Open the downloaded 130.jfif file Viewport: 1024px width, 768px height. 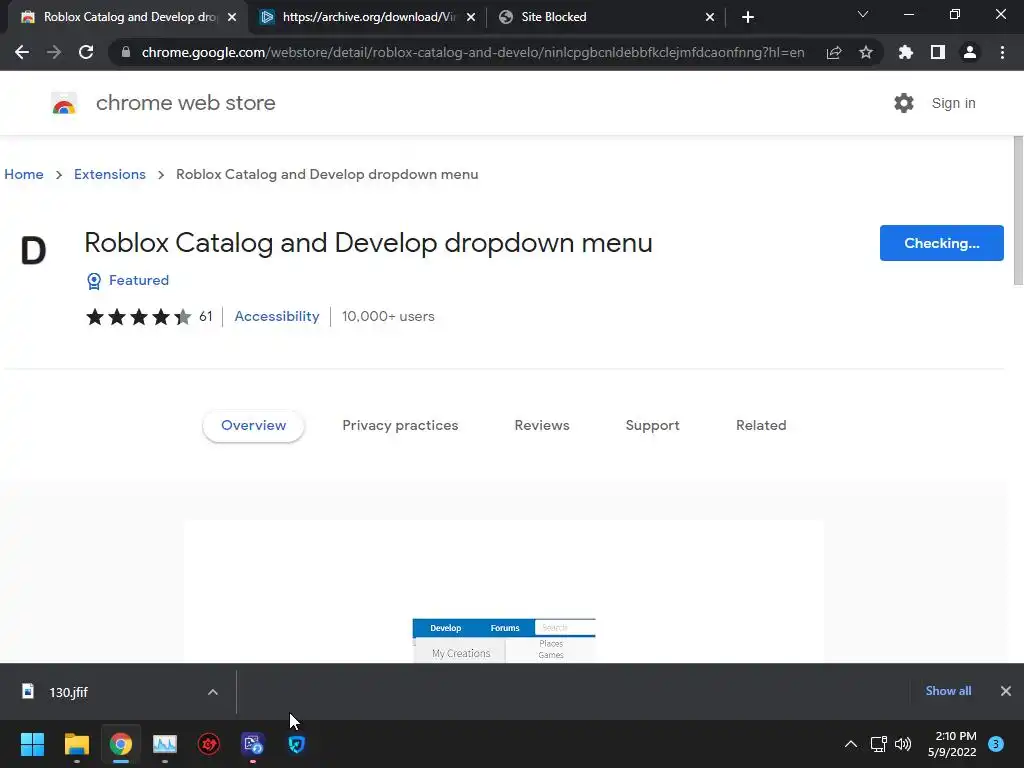pos(69,692)
